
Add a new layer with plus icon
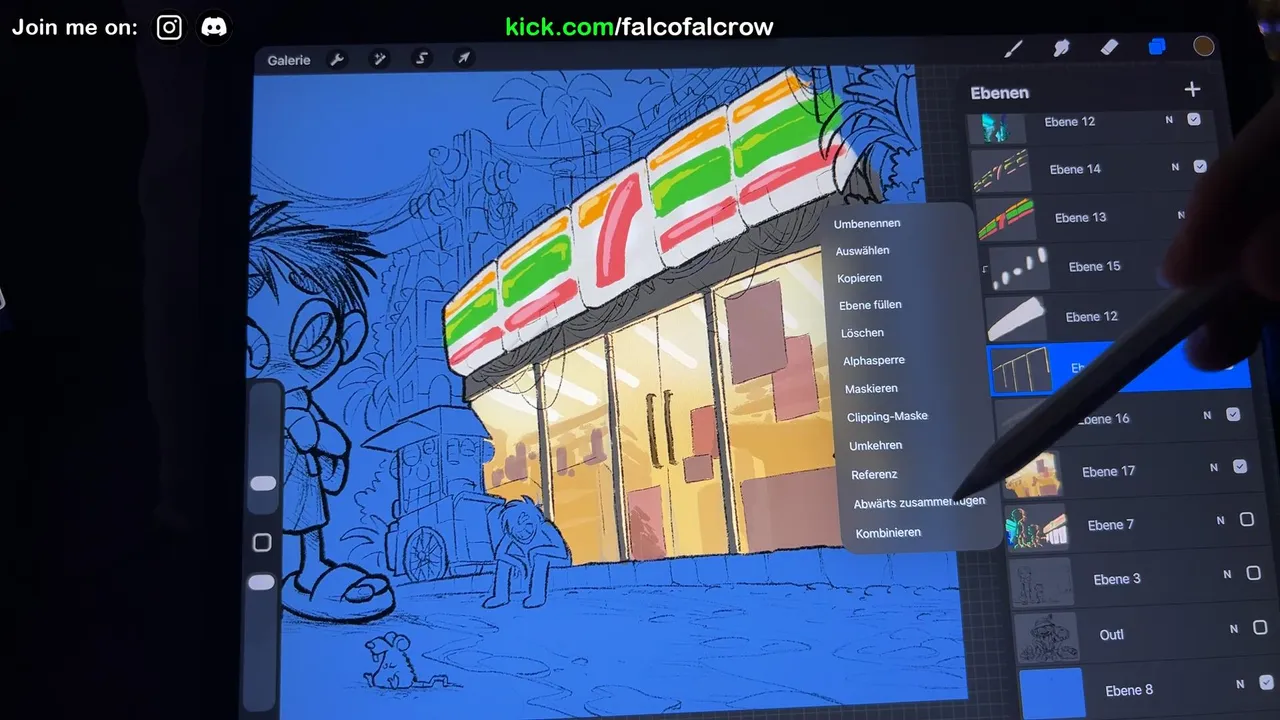click(1192, 89)
